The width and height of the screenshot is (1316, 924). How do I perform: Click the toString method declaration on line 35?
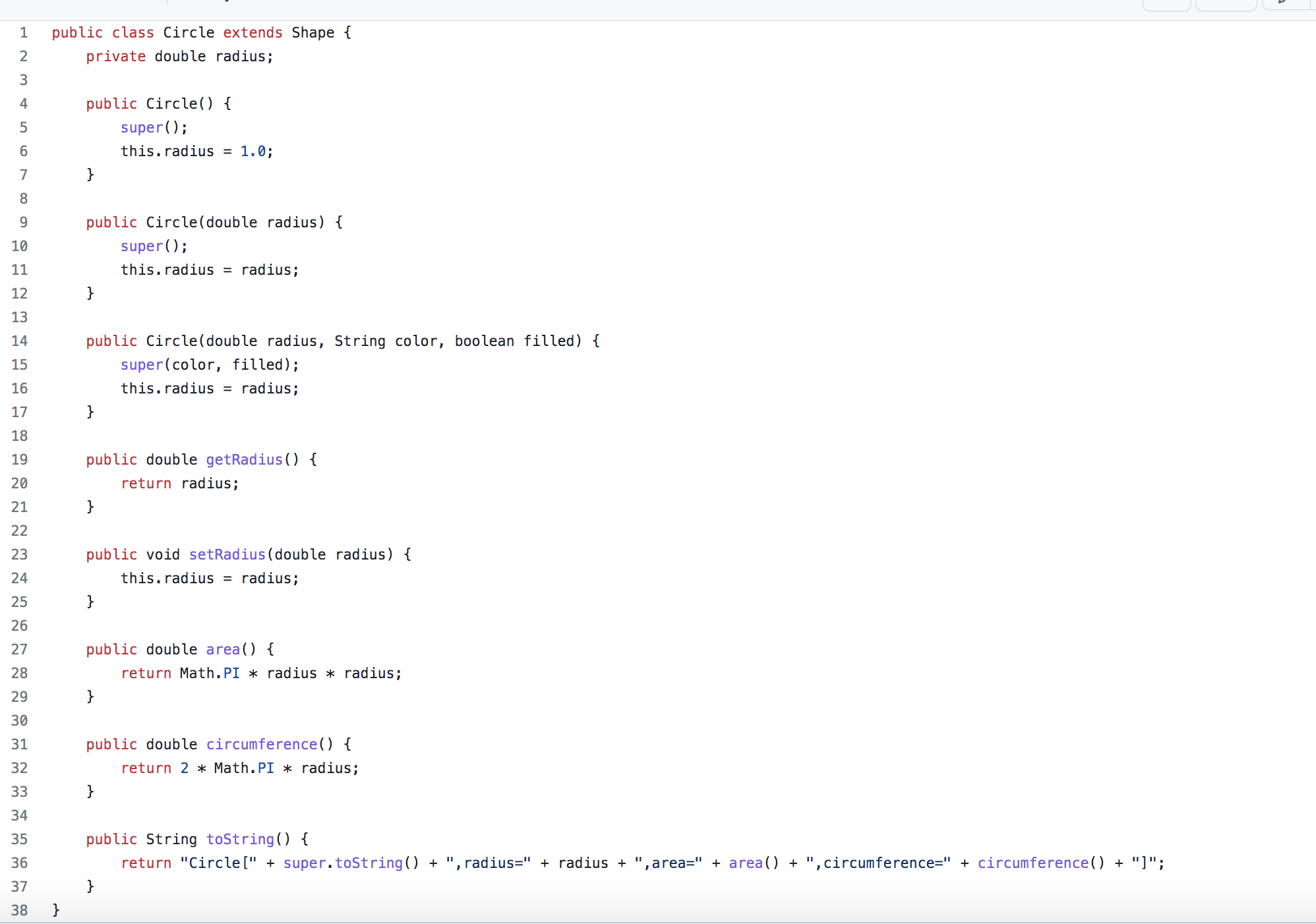tap(240, 840)
